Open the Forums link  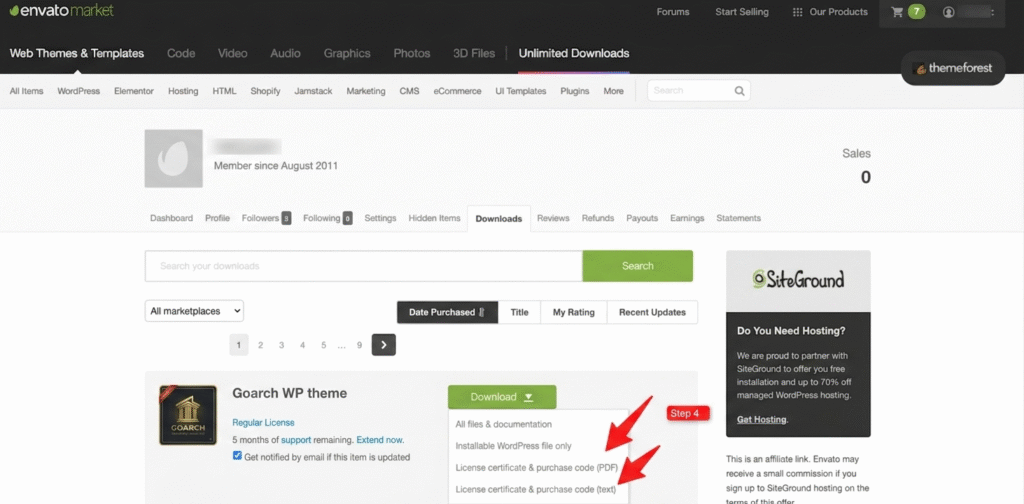coord(673,12)
